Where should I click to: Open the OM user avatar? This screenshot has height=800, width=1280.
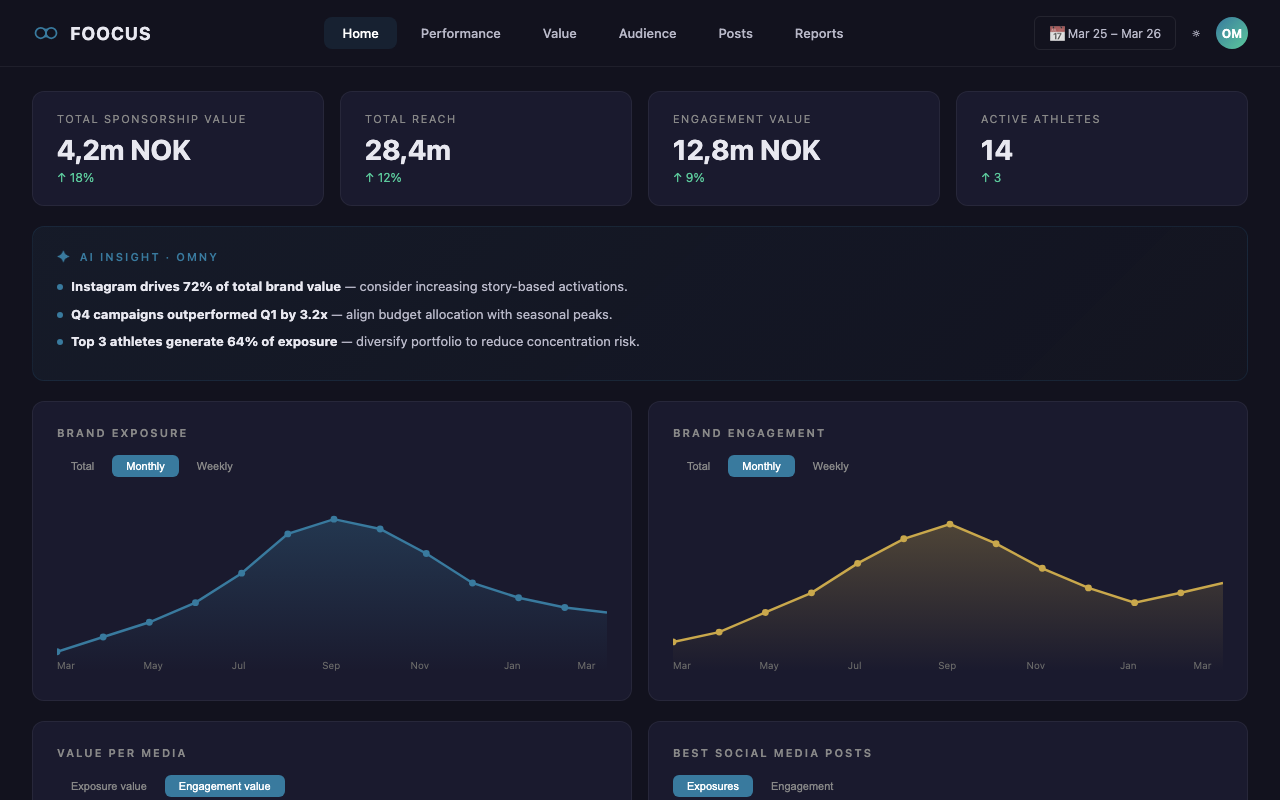pos(1231,33)
